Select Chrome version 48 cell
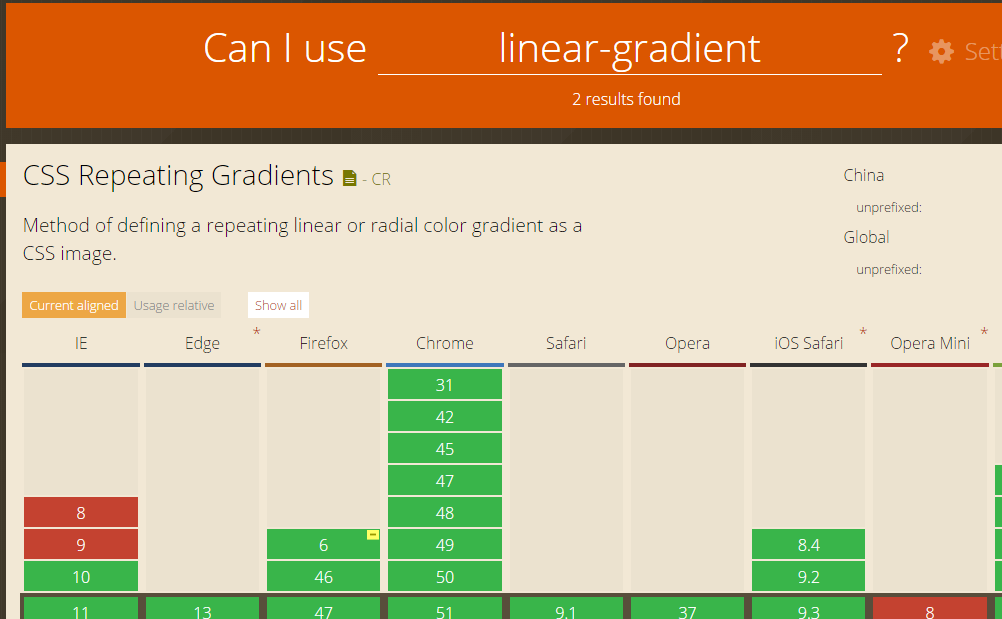Screen dimensions: 1002x619 445,512
